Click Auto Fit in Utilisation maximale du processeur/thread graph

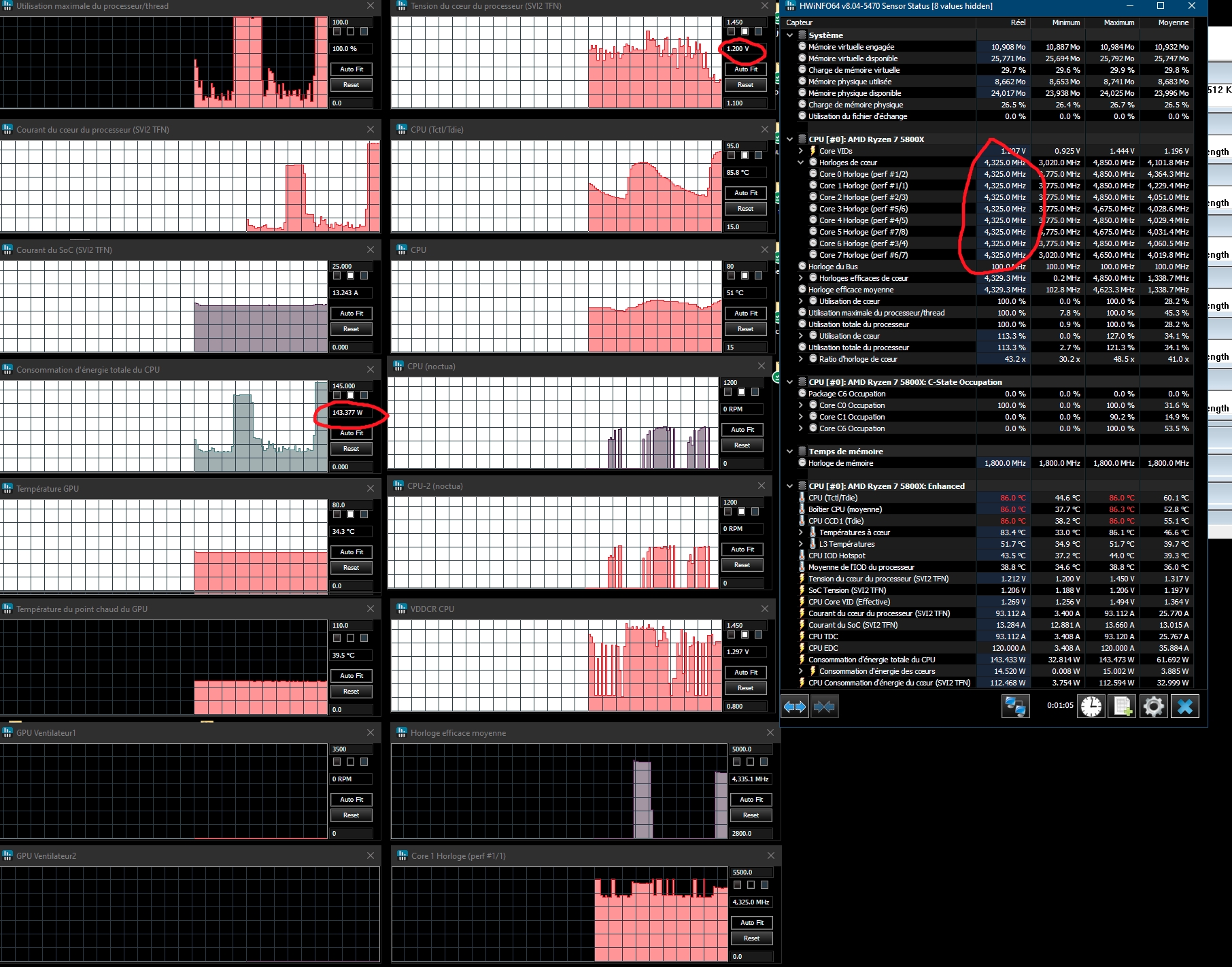[x=352, y=69]
